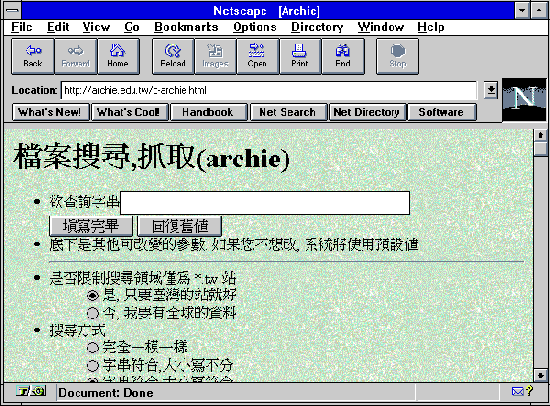Submit the form with 填寫完畢 button
550x406 pixels.
(91, 226)
